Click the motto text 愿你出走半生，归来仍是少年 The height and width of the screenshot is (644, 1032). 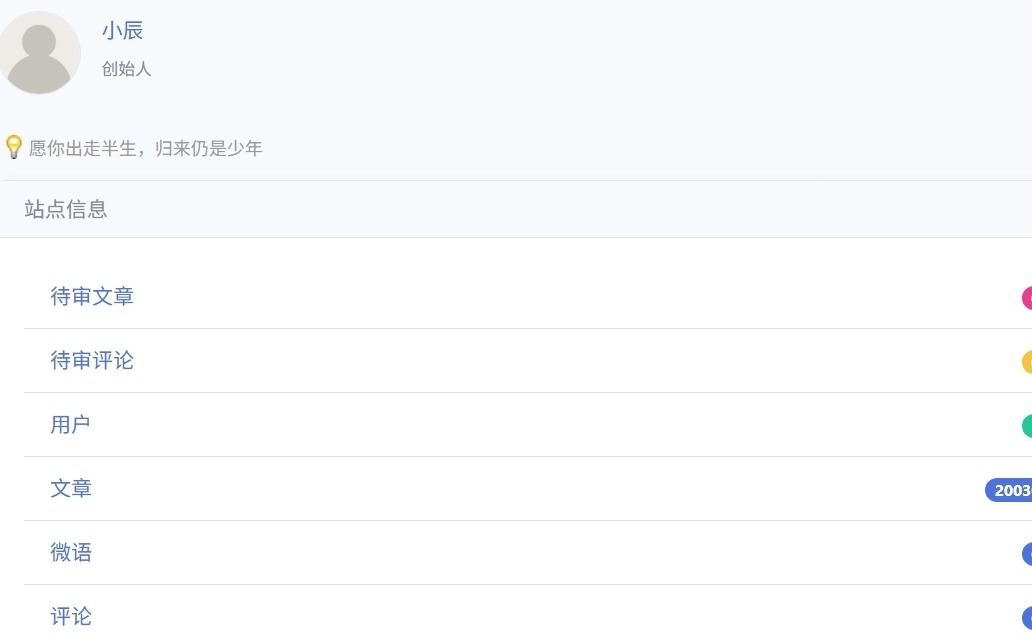(x=145, y=148)
